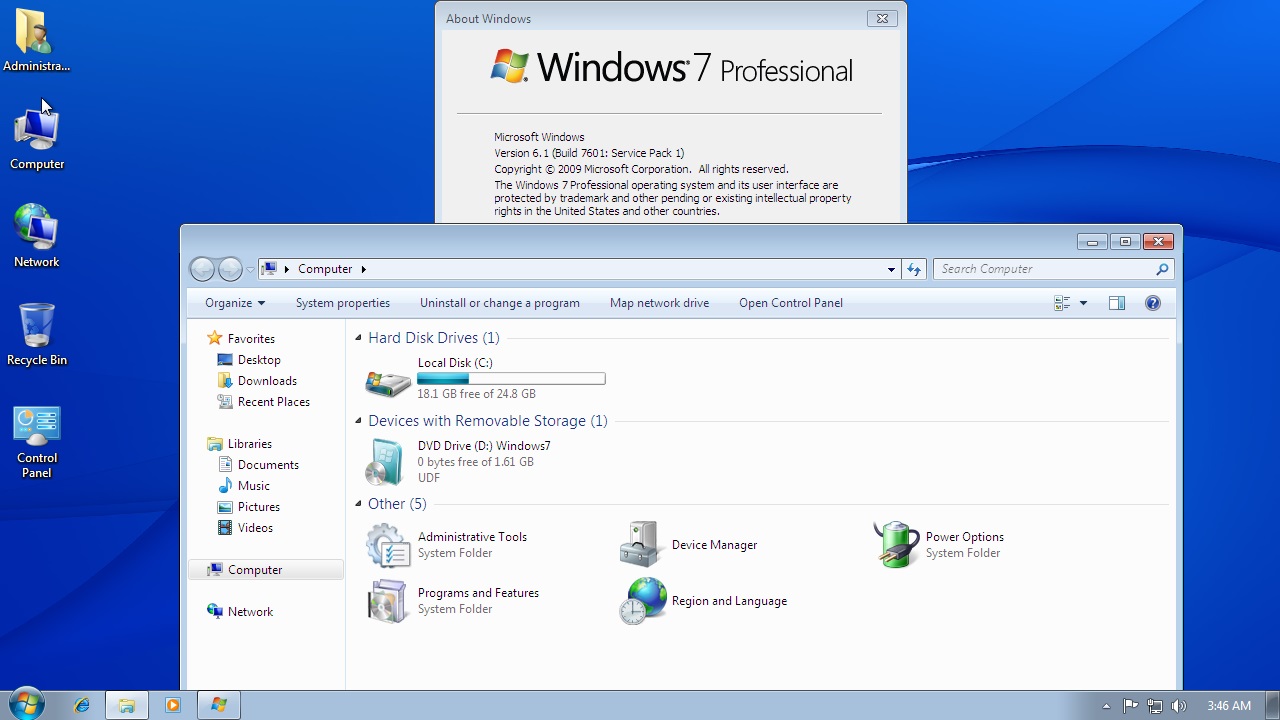1280x720 pixels.
Task: Select the Region and Language icon
Action: (642, 601)
